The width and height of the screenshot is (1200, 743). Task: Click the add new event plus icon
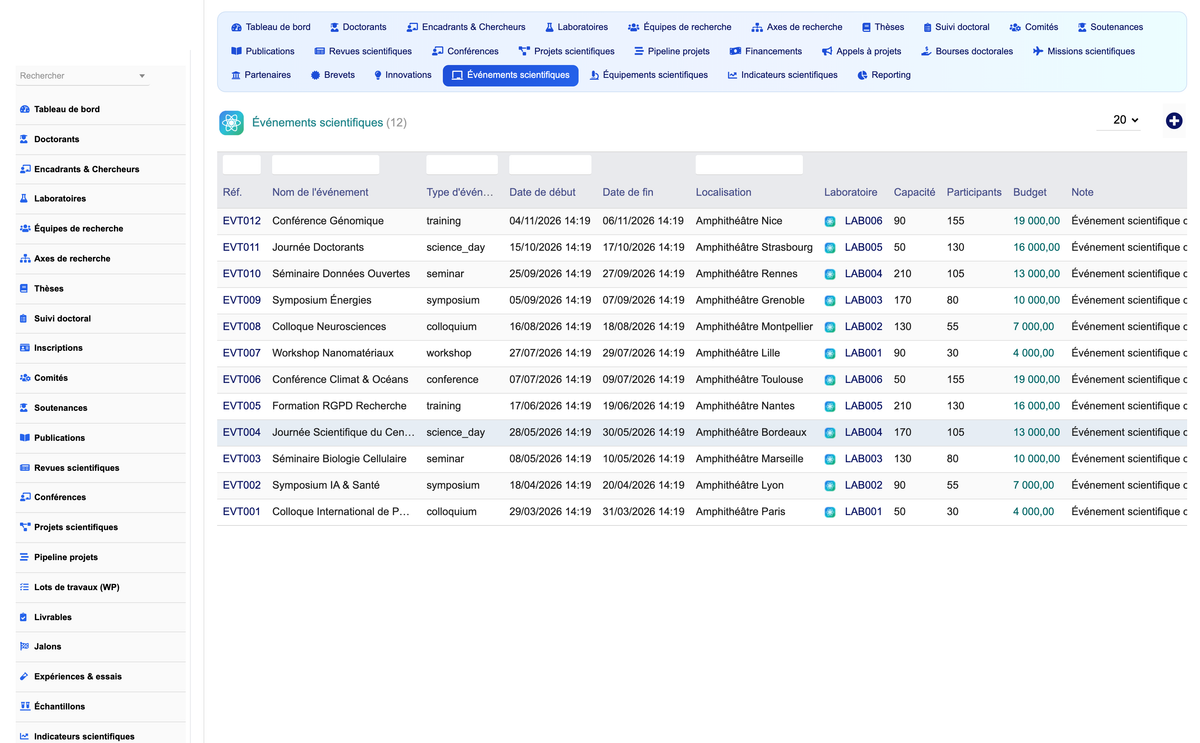pos(1174,121)
